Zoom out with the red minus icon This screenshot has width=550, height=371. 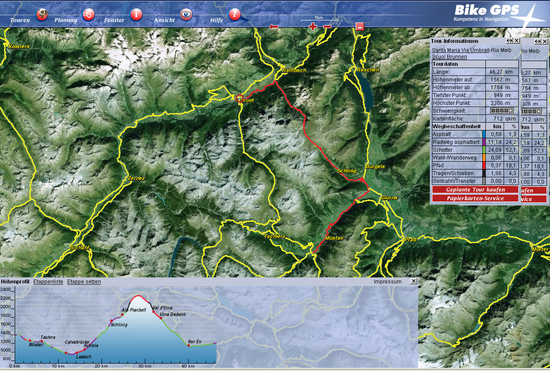pyautogui.click(x=327, y=27)
